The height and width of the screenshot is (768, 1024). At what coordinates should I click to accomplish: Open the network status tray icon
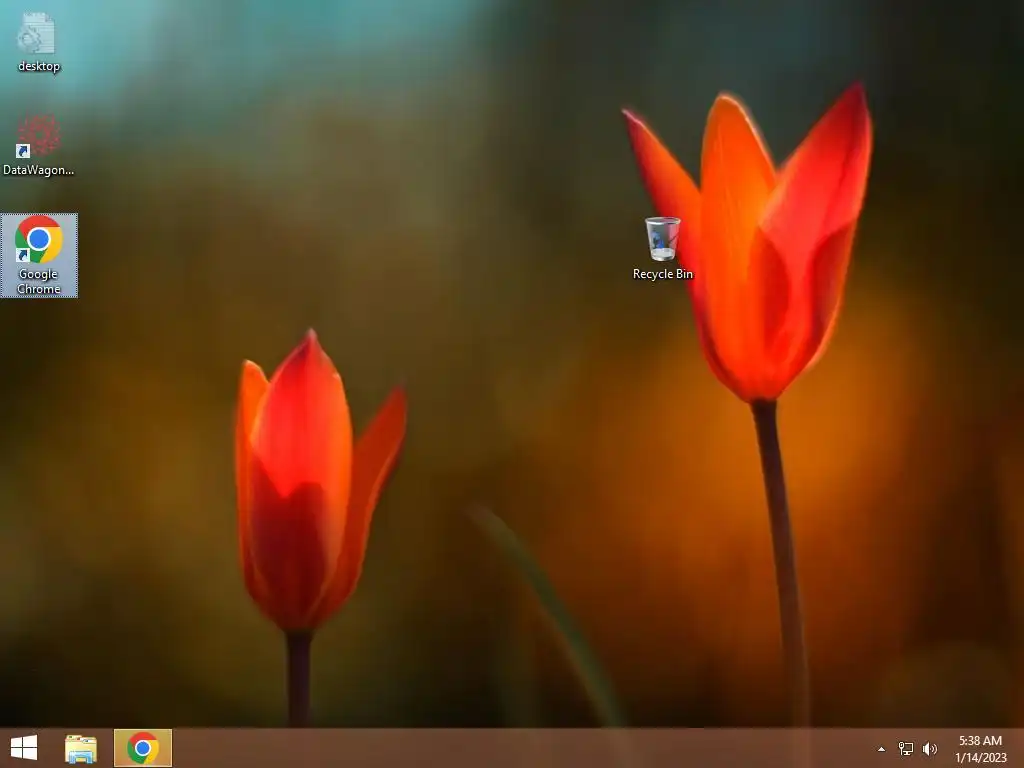click(x=906, y=748)
